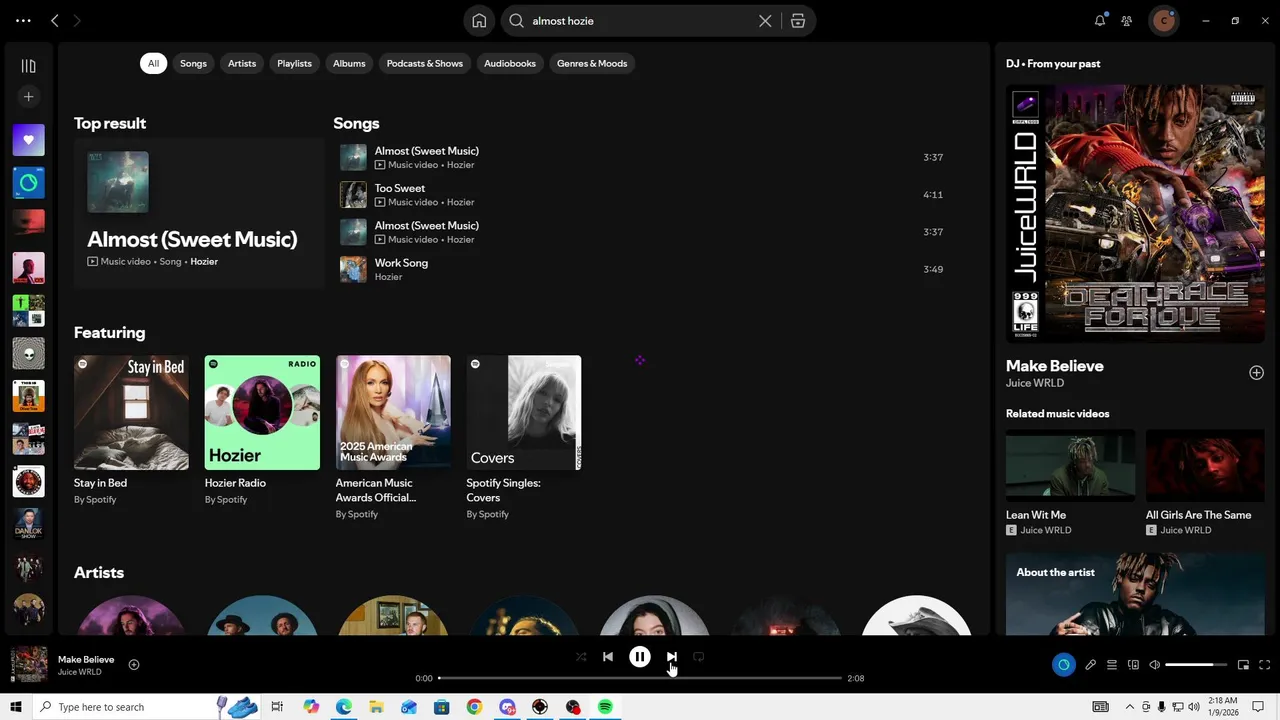1280x720 pixels.
Task: Show lyrics with microphone icon
Action: [1090, 665]
